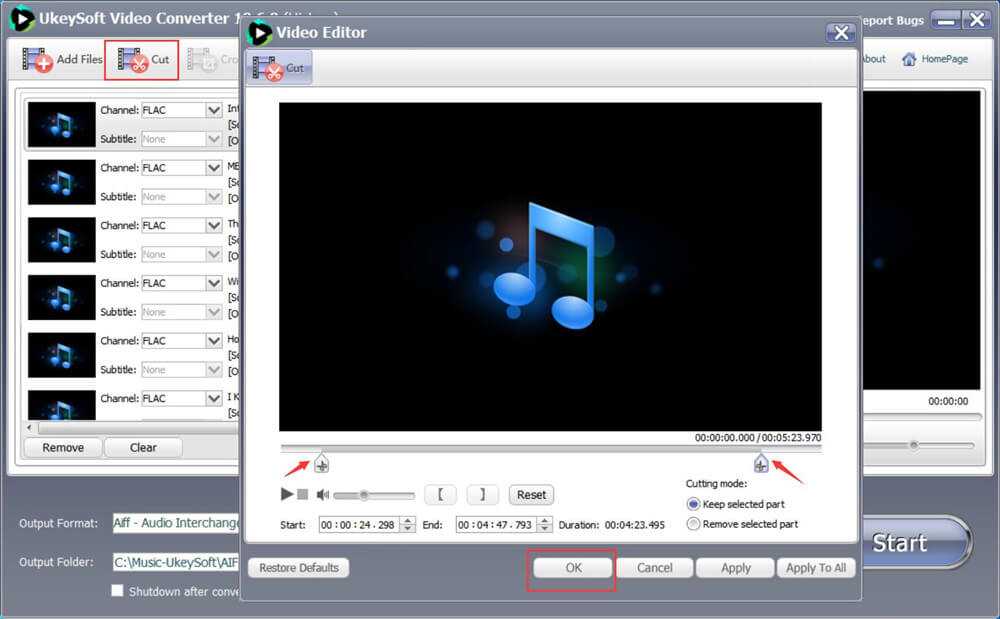
Task: Expand the first file's Channel FLAC dropdown
Action: pyautogui.click(x=213, y=110)
